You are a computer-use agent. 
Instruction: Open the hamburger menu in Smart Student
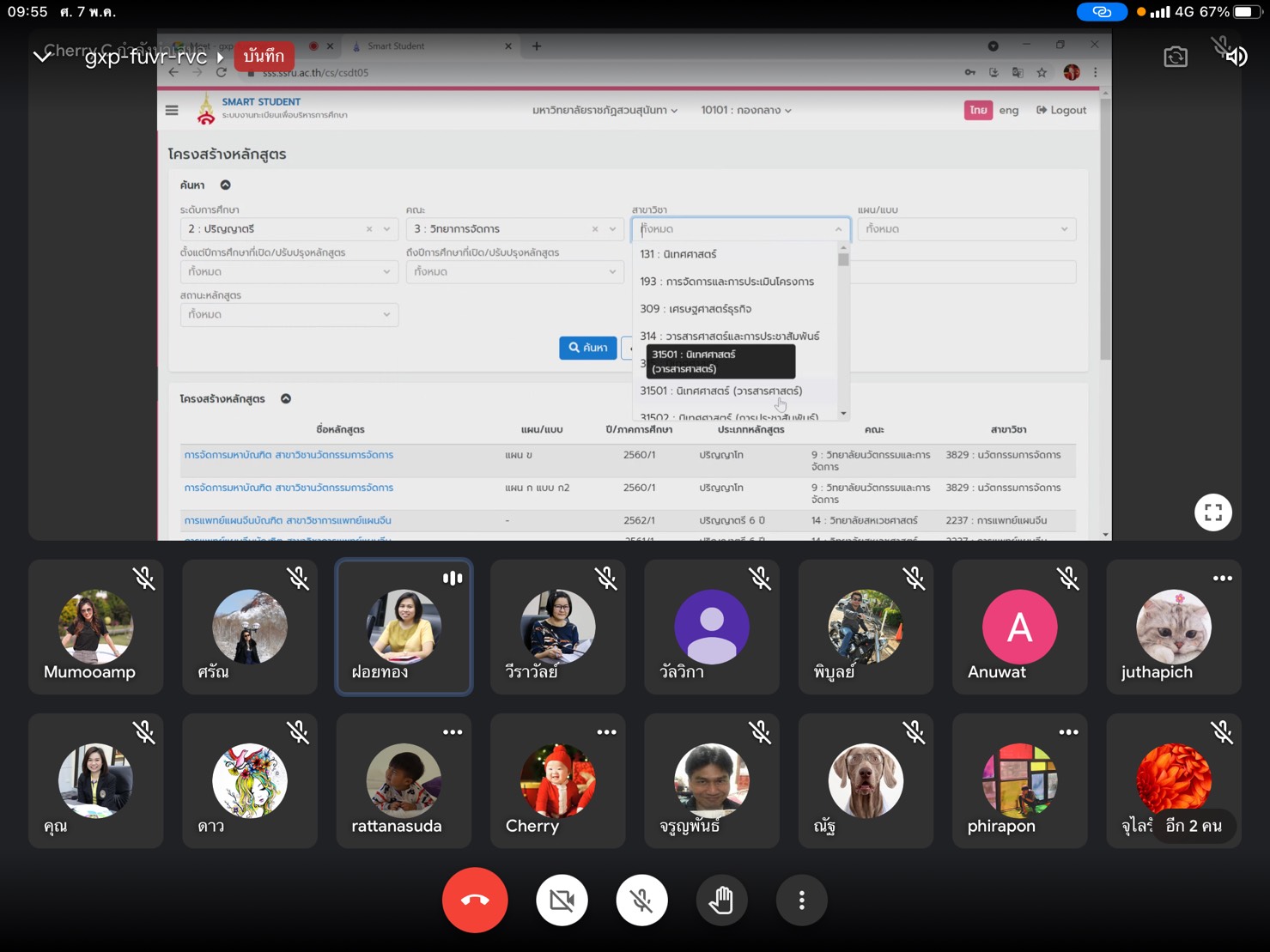click(x=172, y=110)
